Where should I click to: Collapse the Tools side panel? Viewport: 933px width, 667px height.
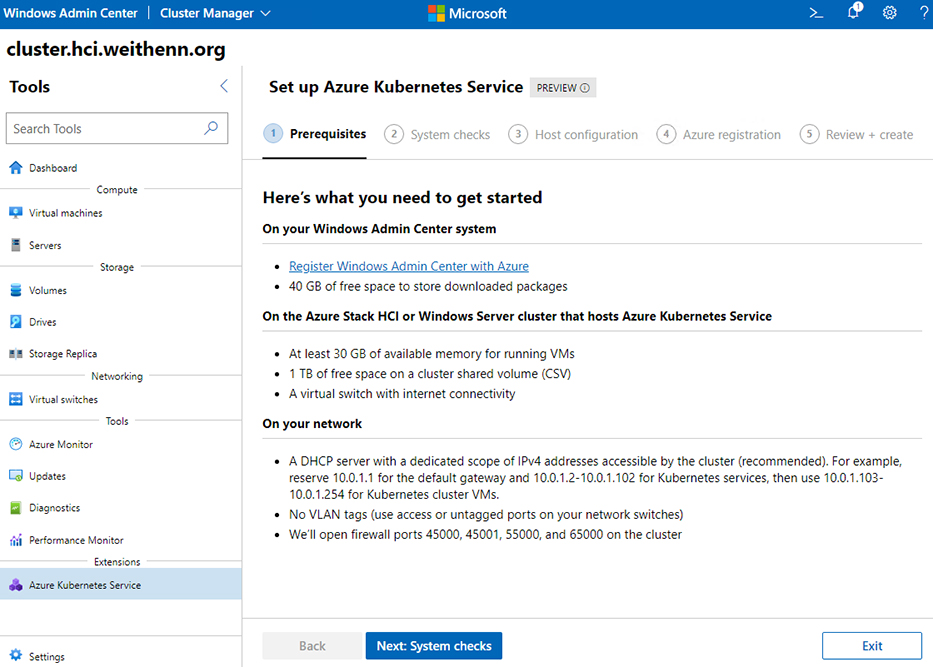pyautogui.click(x=224, y=86)
